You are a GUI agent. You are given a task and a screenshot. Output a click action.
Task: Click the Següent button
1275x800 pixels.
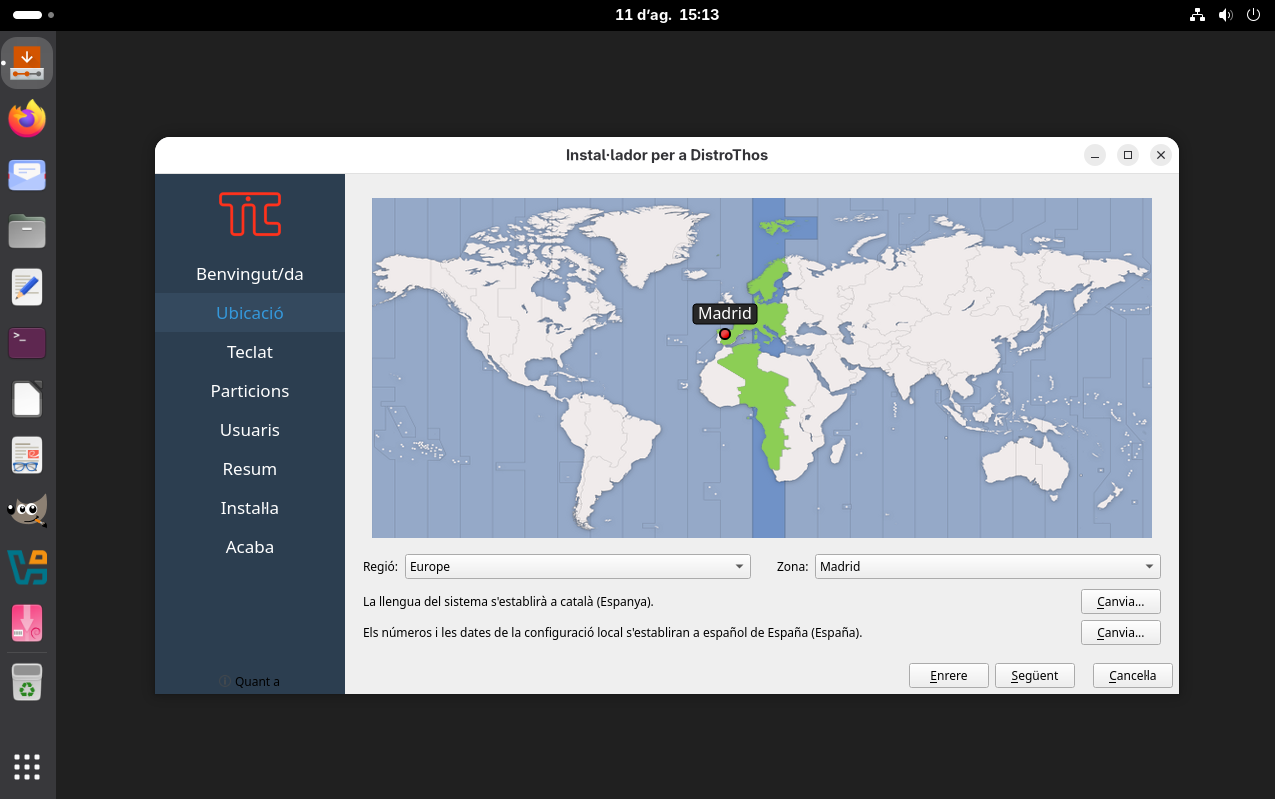click(x=1035, y=675)
